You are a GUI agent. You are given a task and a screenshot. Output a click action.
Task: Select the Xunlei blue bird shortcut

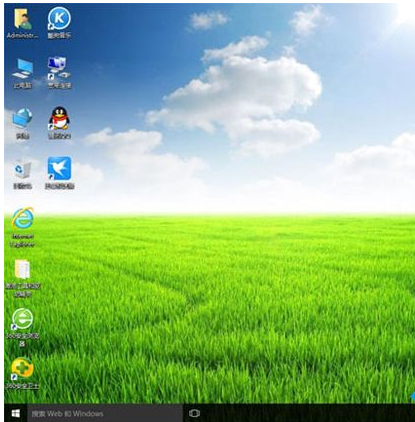[x=59, y=169]
